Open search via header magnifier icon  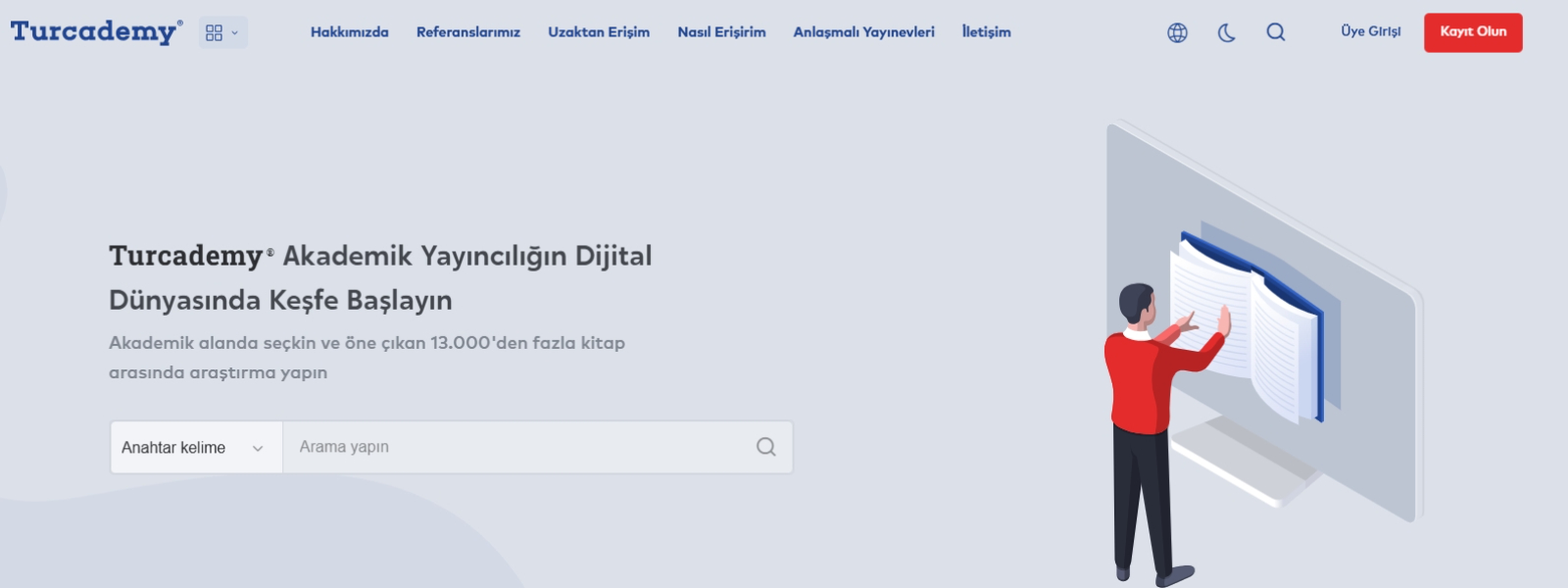click(1276, 32)
